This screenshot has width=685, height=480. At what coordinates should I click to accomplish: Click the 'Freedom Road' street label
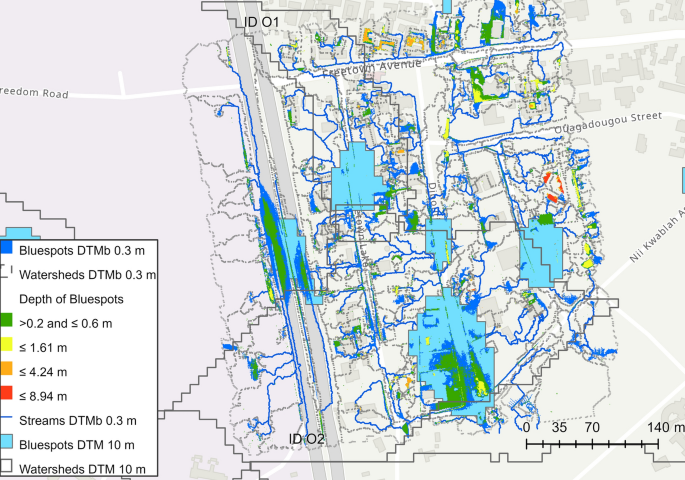click(x=34, y=93)
